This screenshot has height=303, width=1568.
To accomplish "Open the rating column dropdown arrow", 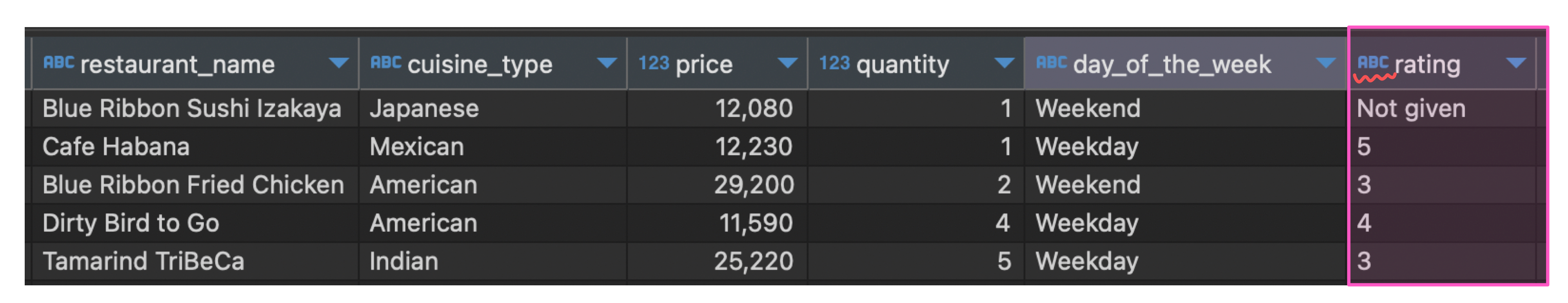I will click(1515, 63).
